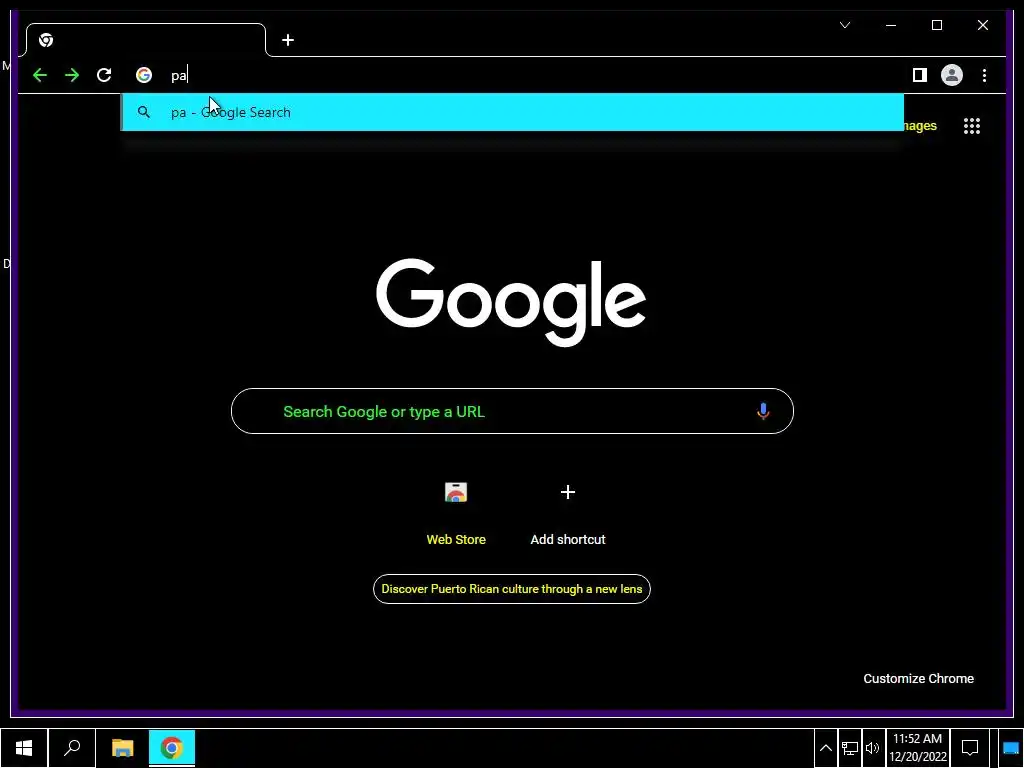Open the volume tray icon
This screenshot has height=768, width=1024.
click(872, 748)
